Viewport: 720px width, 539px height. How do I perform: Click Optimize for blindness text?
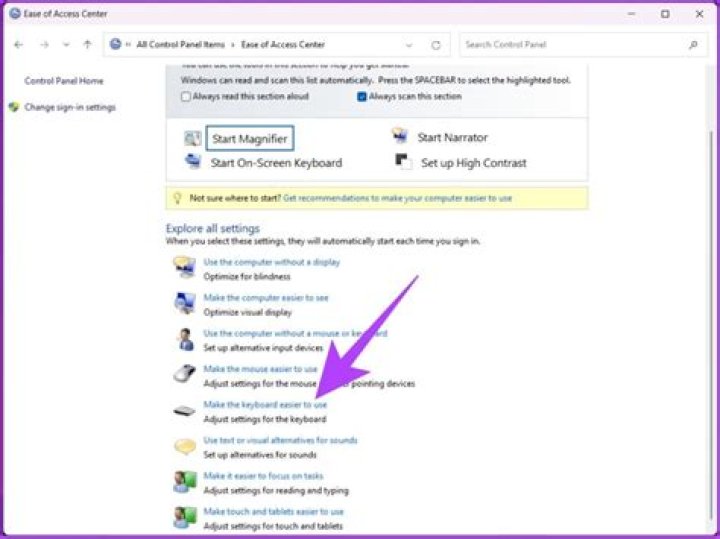click(x=247, y=276)
